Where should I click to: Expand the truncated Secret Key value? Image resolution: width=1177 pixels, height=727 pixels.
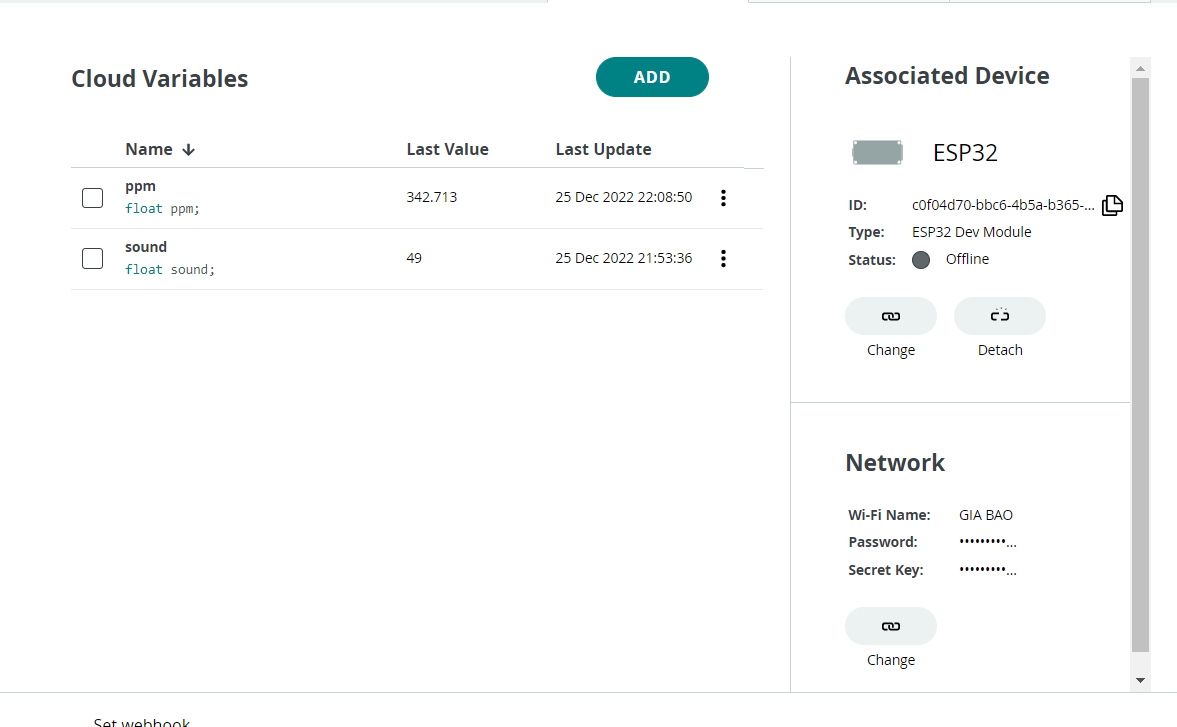click(987, 569)
